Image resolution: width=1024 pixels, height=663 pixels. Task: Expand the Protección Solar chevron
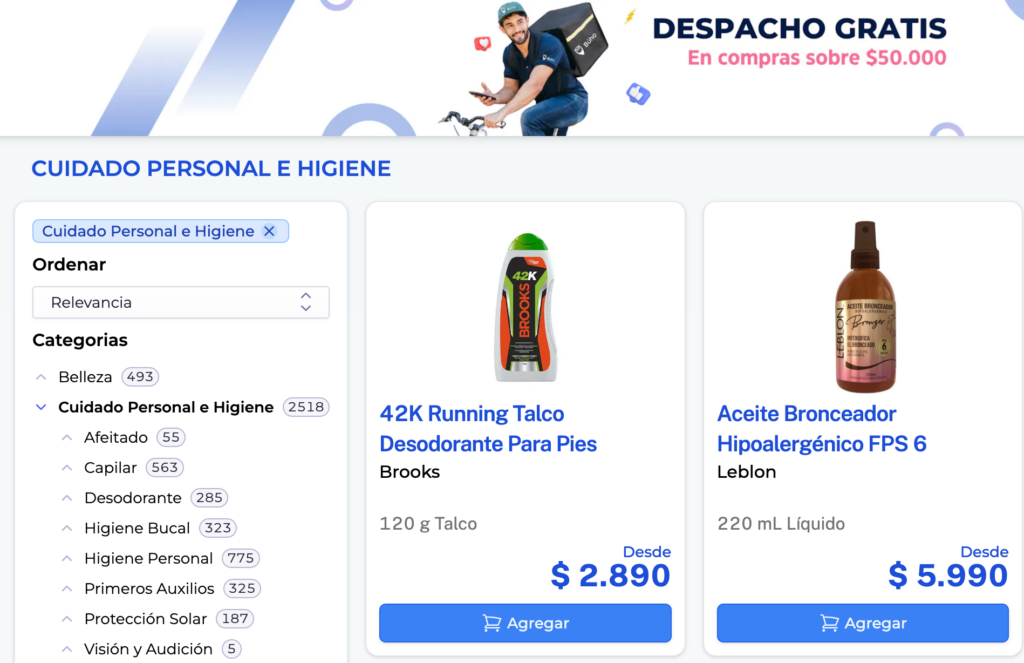point(67,619)
